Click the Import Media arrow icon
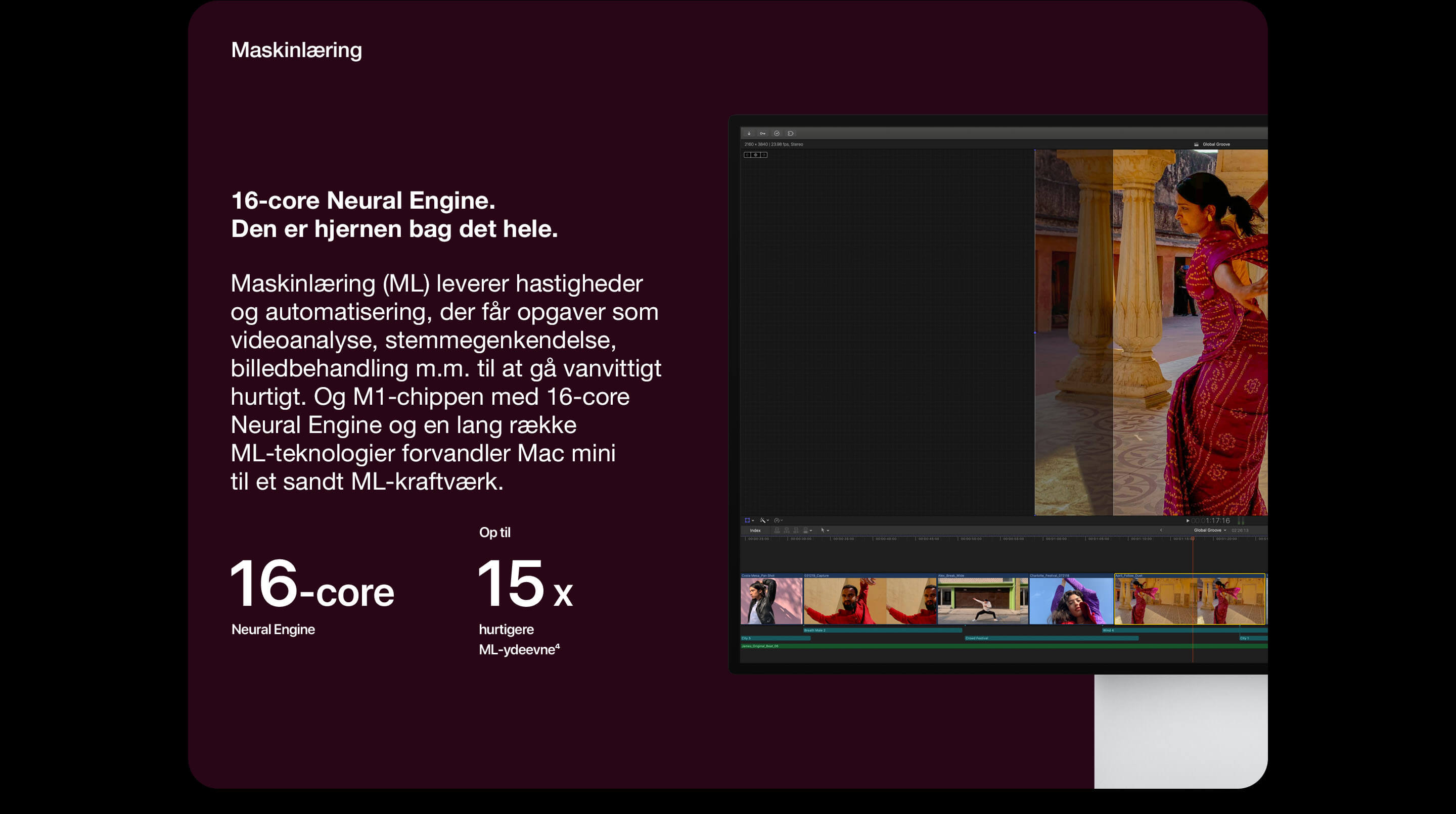The image size is (1456, 814). [x=749, y=133]
